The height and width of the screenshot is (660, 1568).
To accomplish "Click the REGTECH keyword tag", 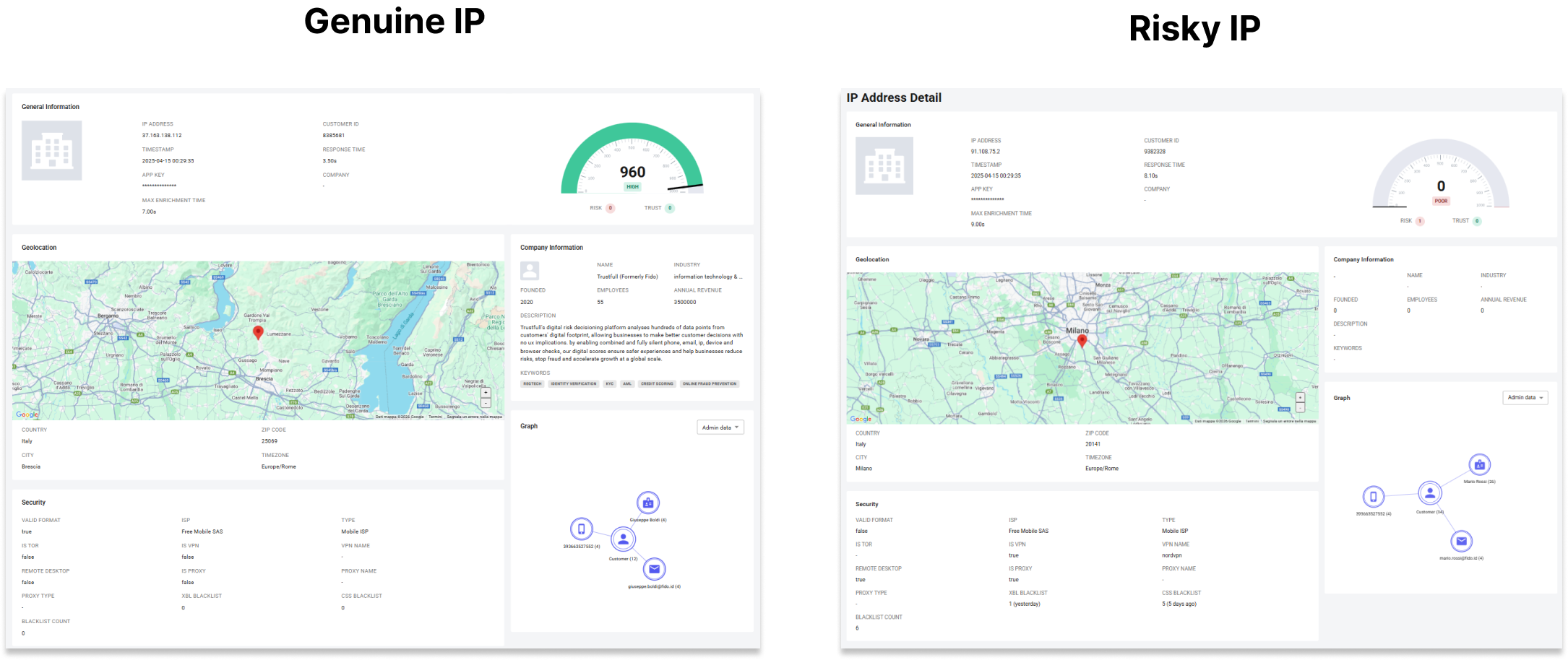I will (533, 384).
